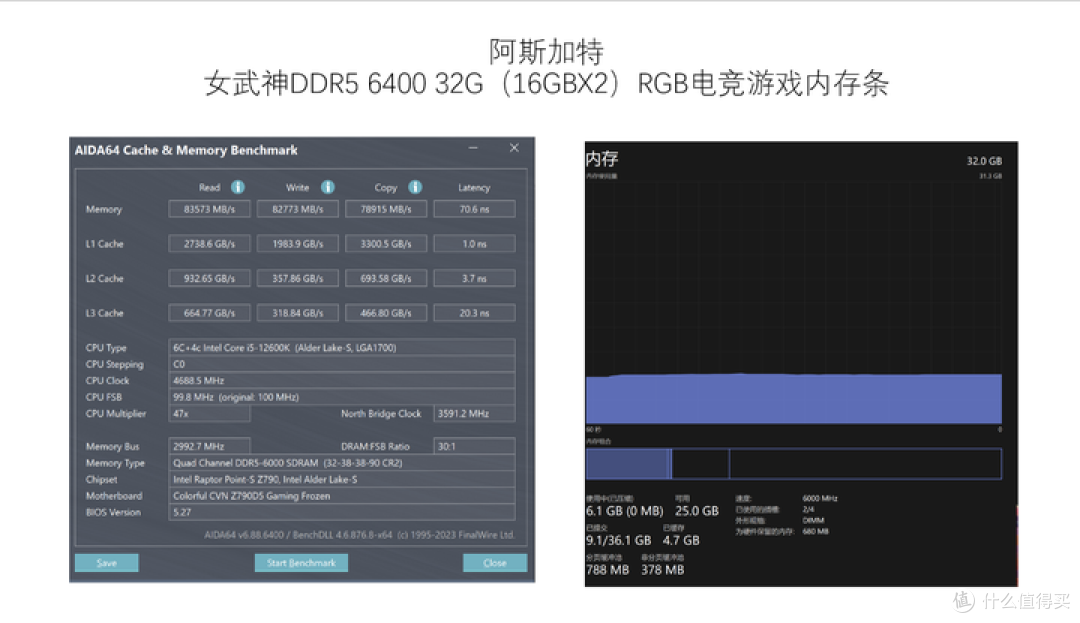Click the CPU Clock 4688.5 MHz field
The width and height of the screenshot is (1080, 623).
point(342,381)
